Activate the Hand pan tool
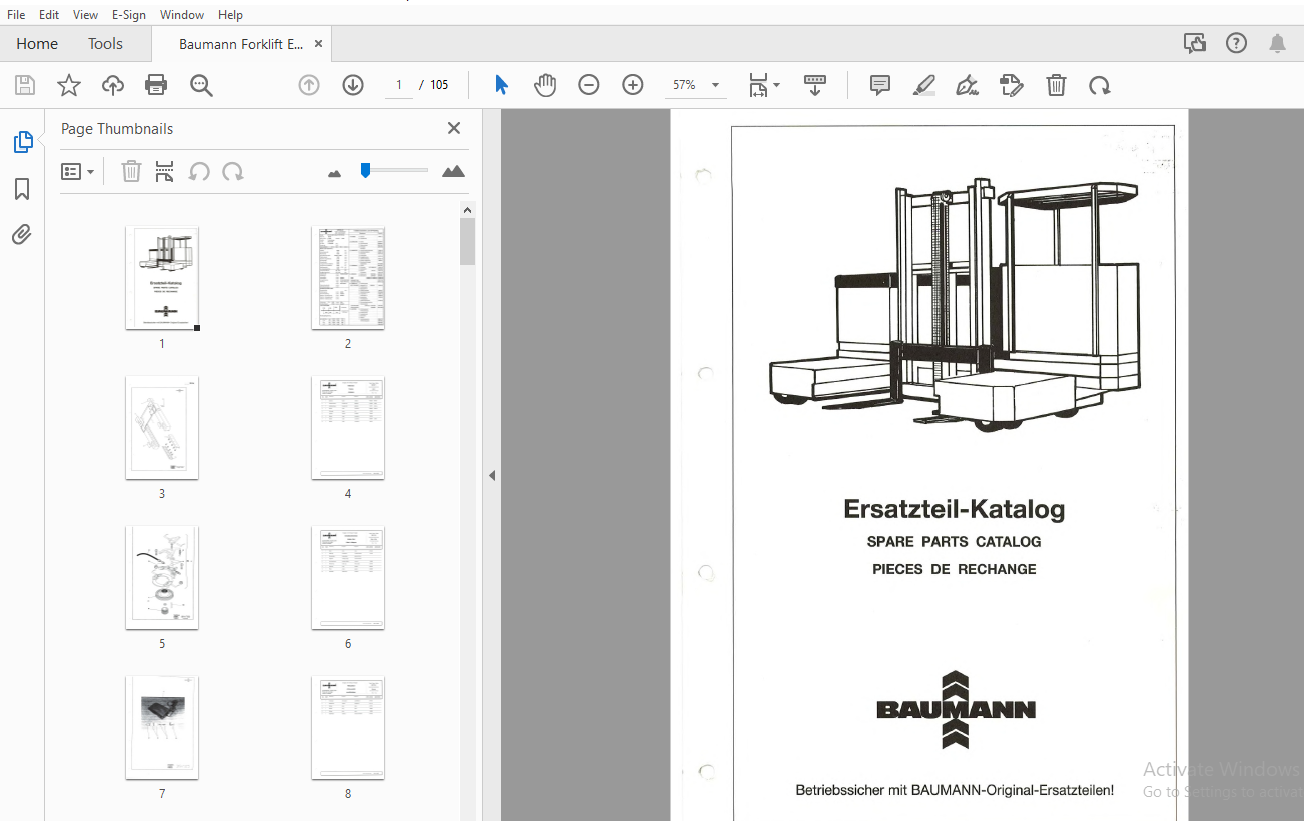 tap(545, 85)
